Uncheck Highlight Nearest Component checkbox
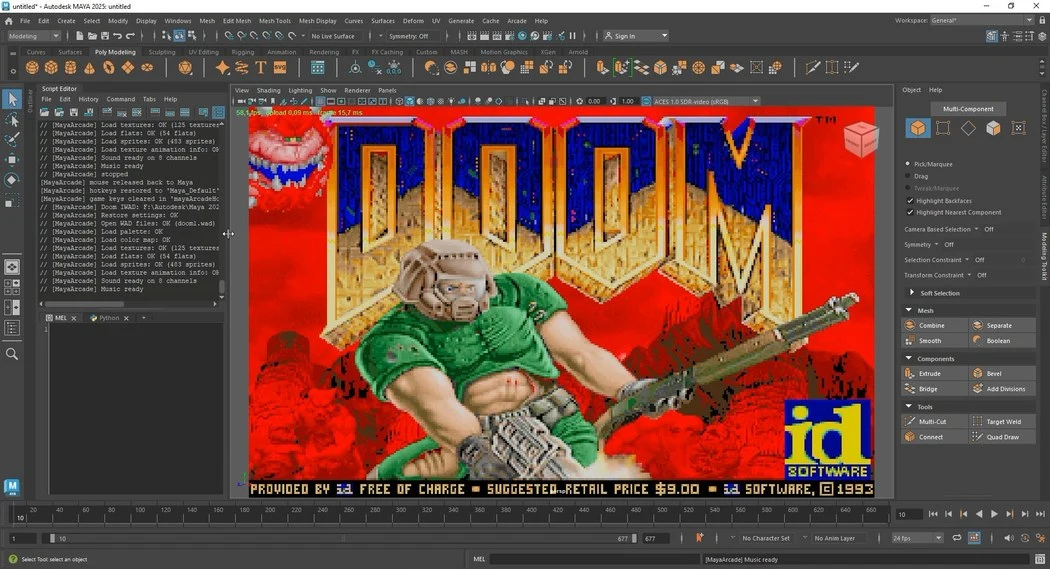 point(910,212)
